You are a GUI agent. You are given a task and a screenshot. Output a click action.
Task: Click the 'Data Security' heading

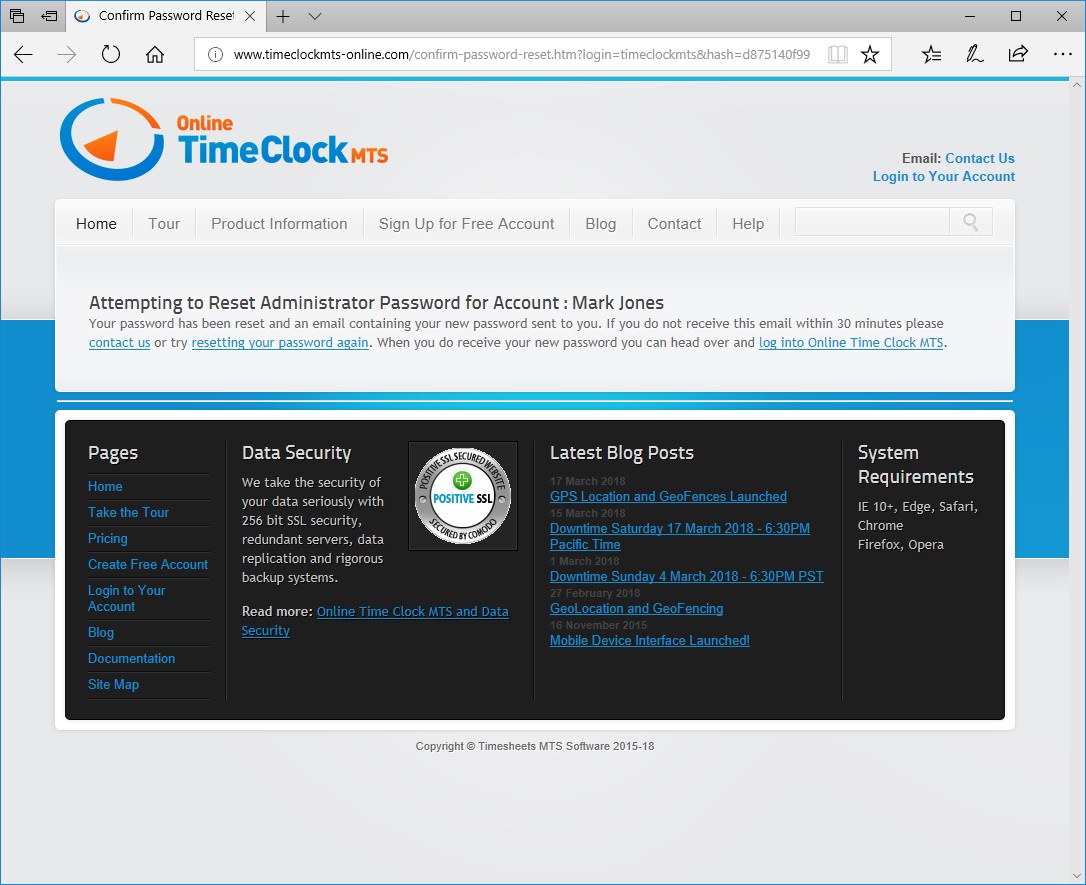pos(296,453)
